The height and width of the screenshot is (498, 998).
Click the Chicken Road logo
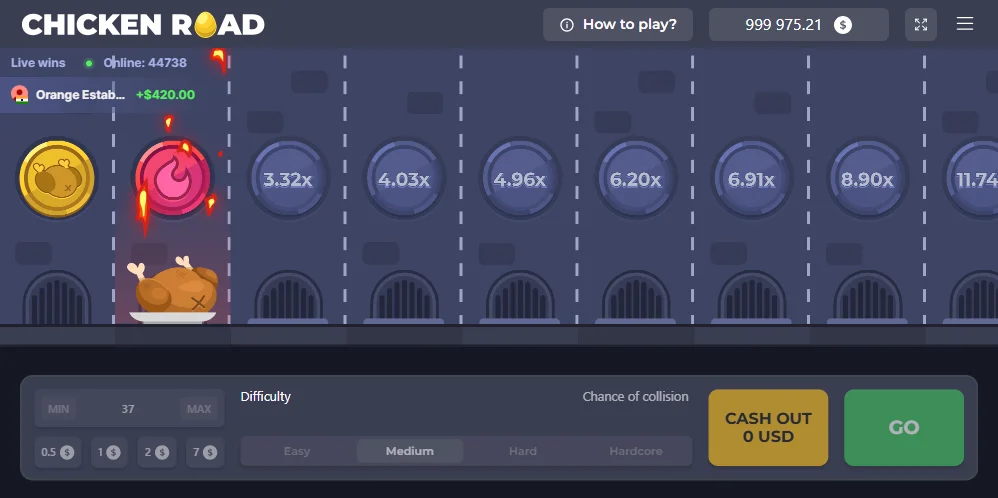click(143, 25)
